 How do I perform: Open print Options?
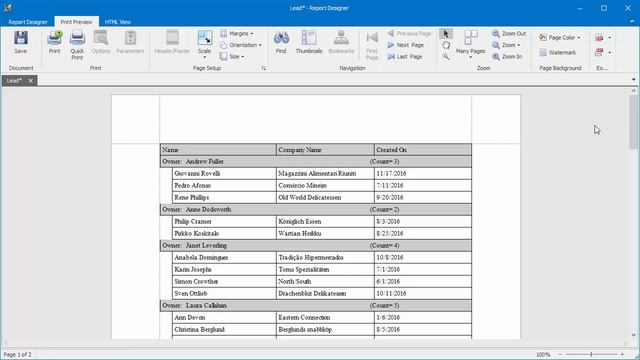(x=101, y=42)
